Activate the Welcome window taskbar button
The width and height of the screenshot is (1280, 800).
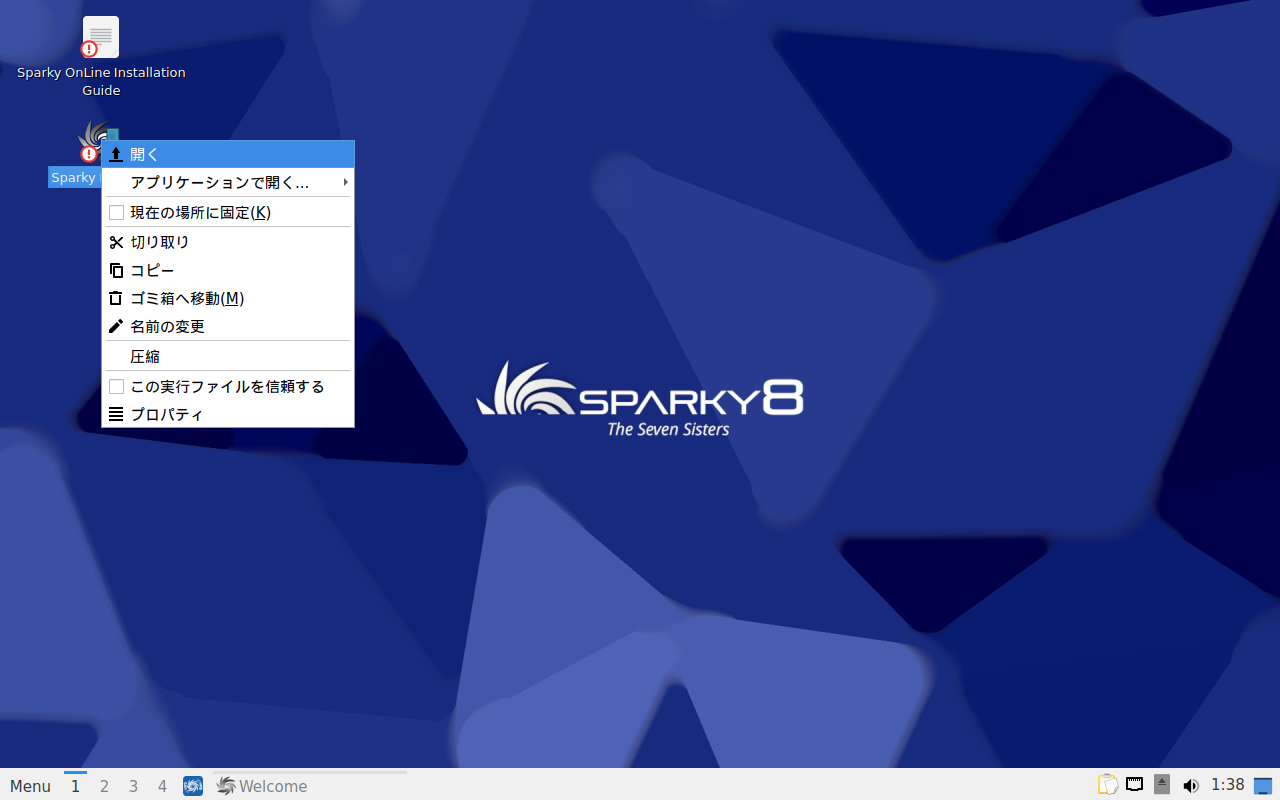[x=310, y=786]
